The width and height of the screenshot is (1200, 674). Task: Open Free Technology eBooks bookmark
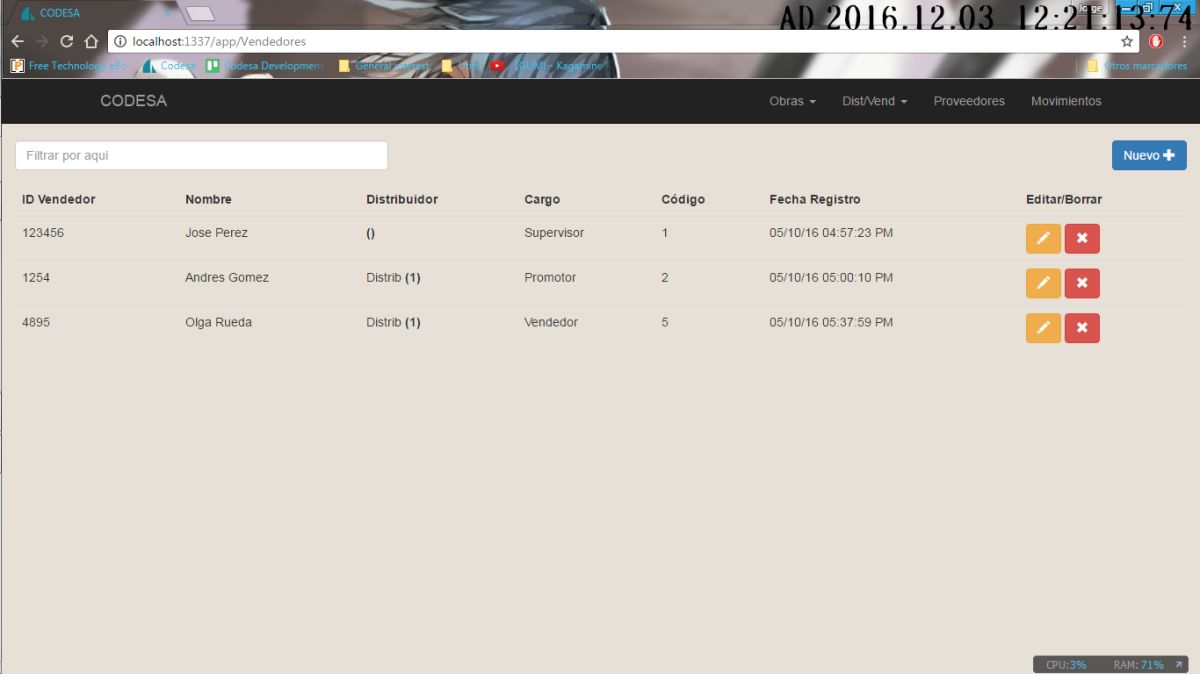69,66
